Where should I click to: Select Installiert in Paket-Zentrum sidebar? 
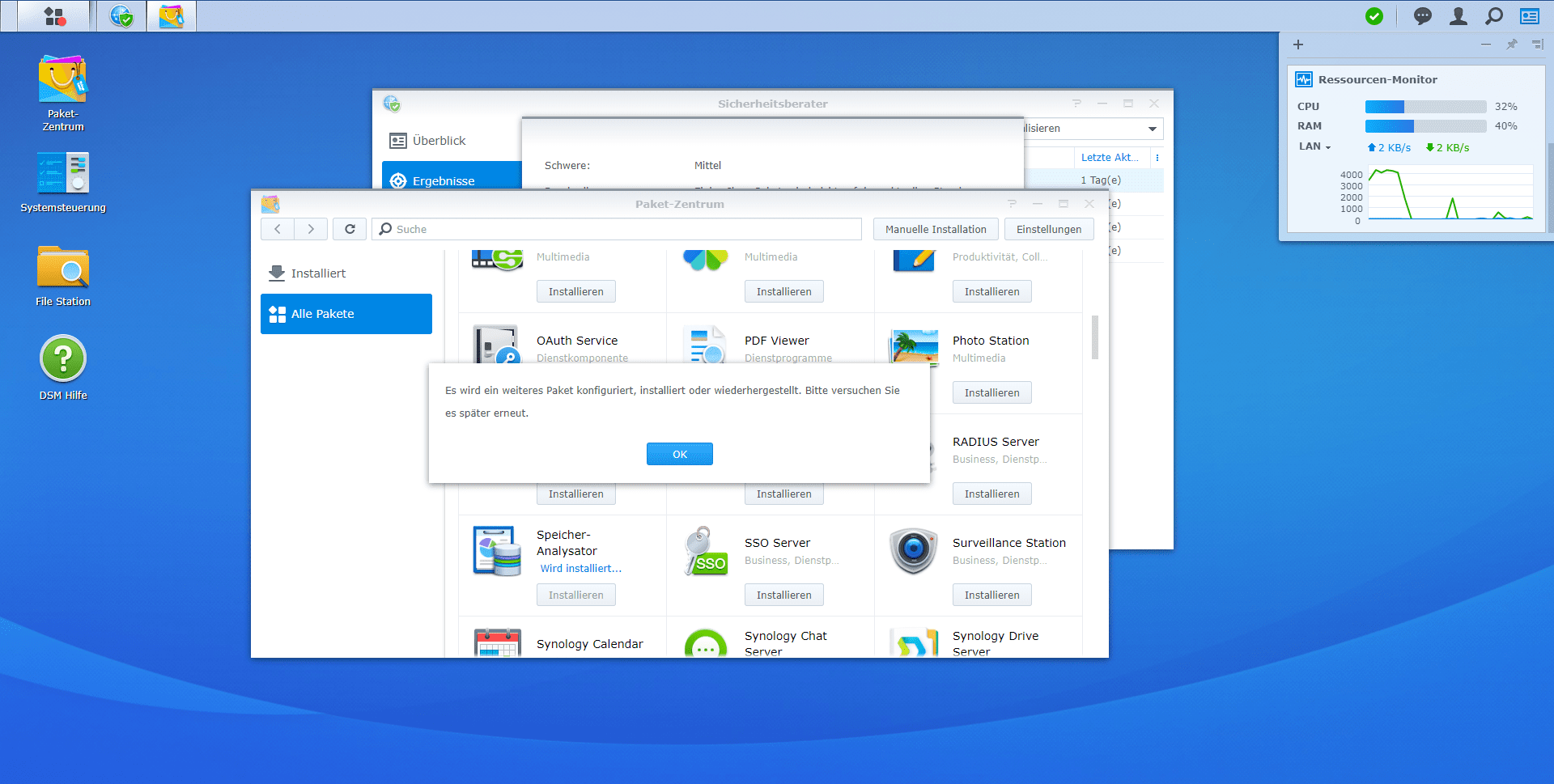(346, 273)
